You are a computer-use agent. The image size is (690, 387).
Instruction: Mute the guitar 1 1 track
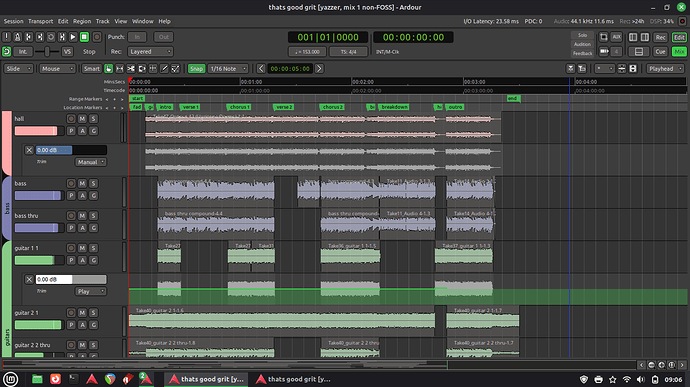coord(82,248)
